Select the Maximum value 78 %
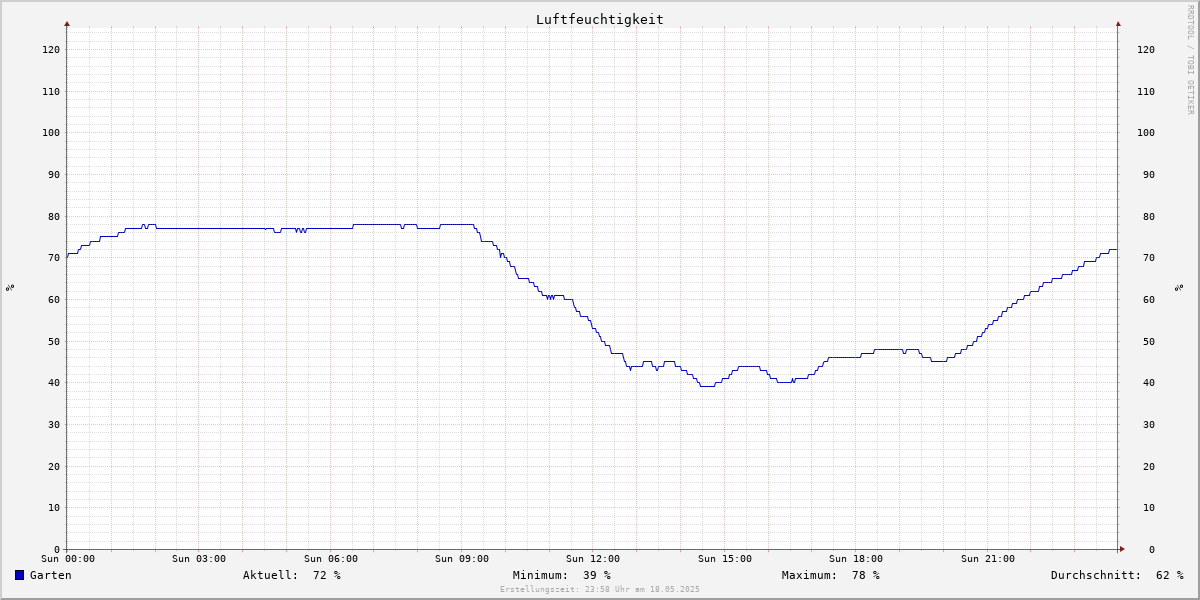This screenshot has height=600, width=1200. click(x=866, y=575)
